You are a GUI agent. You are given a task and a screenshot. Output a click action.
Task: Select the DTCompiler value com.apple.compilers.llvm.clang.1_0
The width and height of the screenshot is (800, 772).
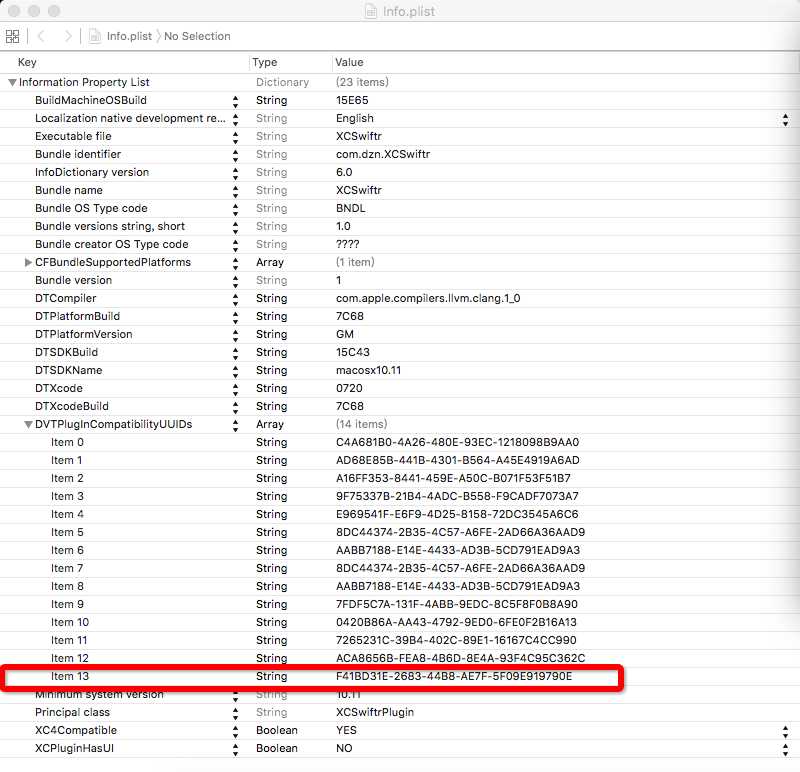pyautogui.click(x=428, y=298)
